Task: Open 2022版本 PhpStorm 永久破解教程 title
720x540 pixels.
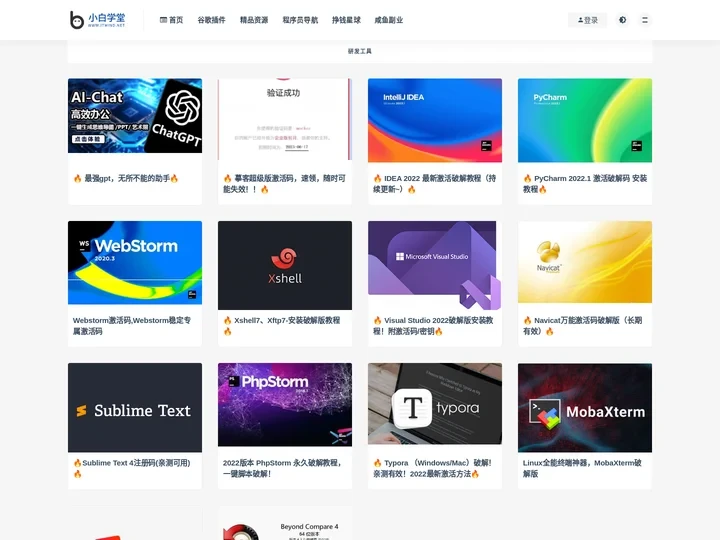Action: click(282, 468)
